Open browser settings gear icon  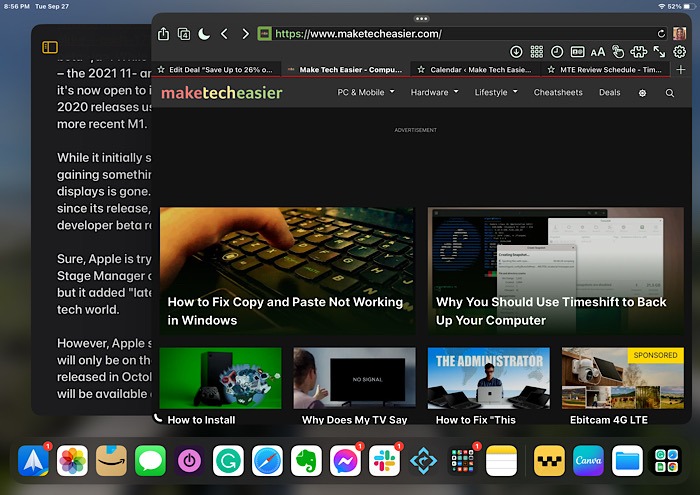pyautogui.click(x=679, y=52)
